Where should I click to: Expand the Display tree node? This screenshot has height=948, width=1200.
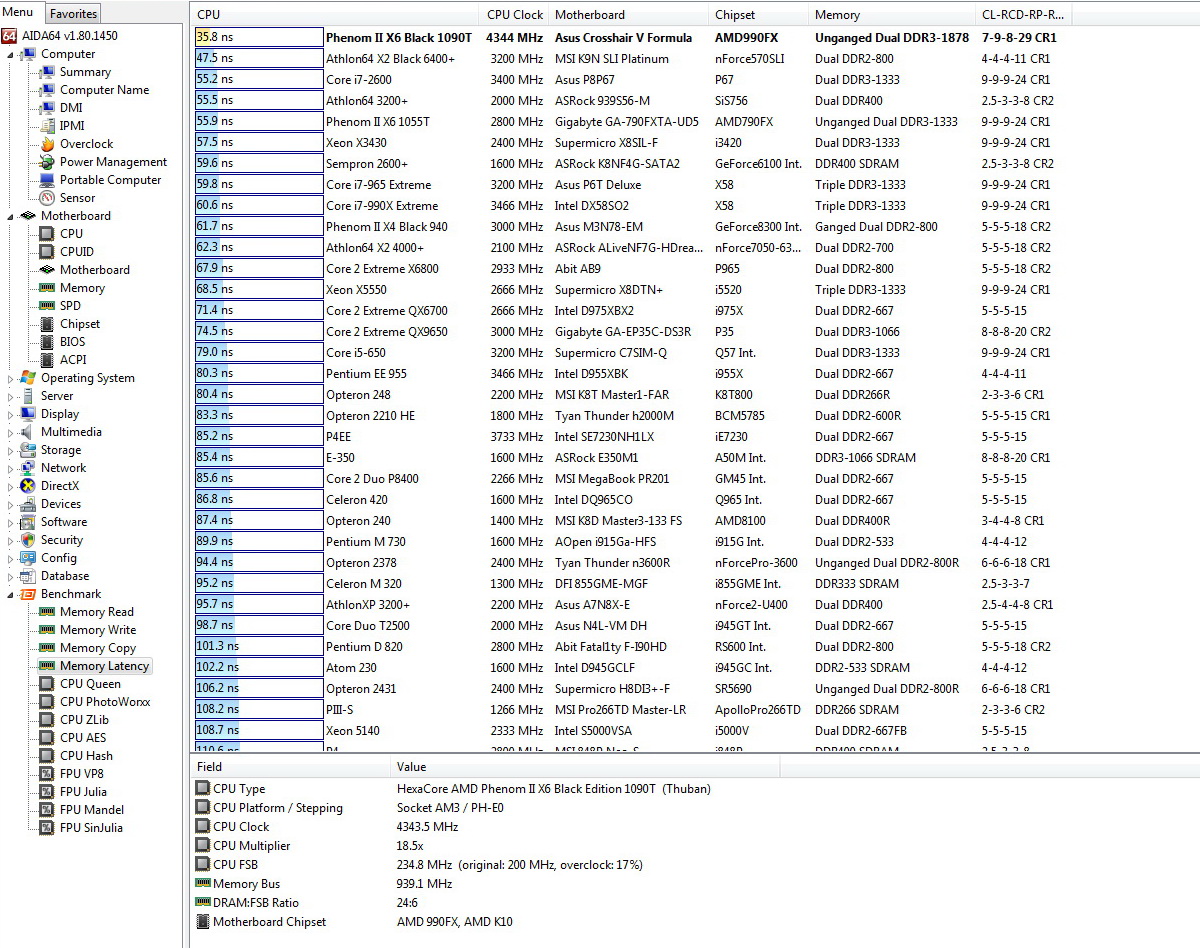click(11, 414)
